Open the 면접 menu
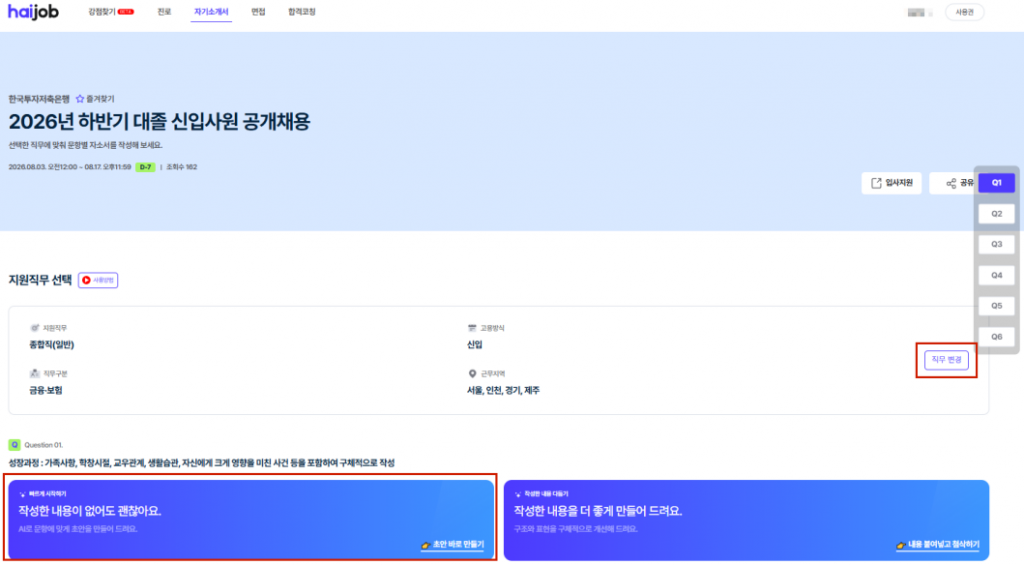 [259, 12]
